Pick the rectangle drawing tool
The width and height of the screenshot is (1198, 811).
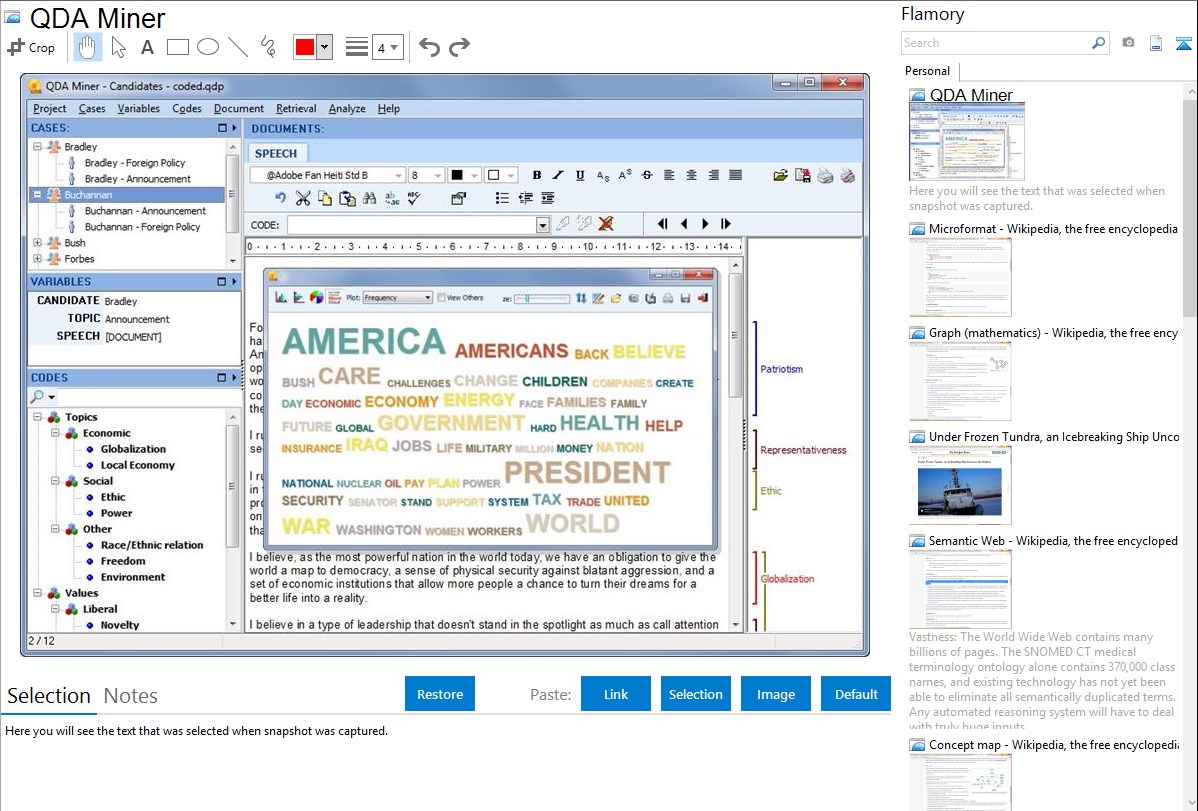pos(177,47)
